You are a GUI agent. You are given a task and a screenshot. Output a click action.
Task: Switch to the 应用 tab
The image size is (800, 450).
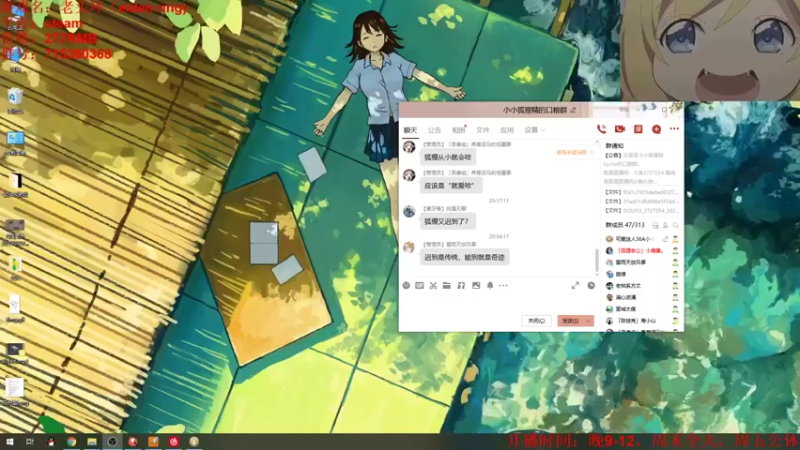click(507, 130)
